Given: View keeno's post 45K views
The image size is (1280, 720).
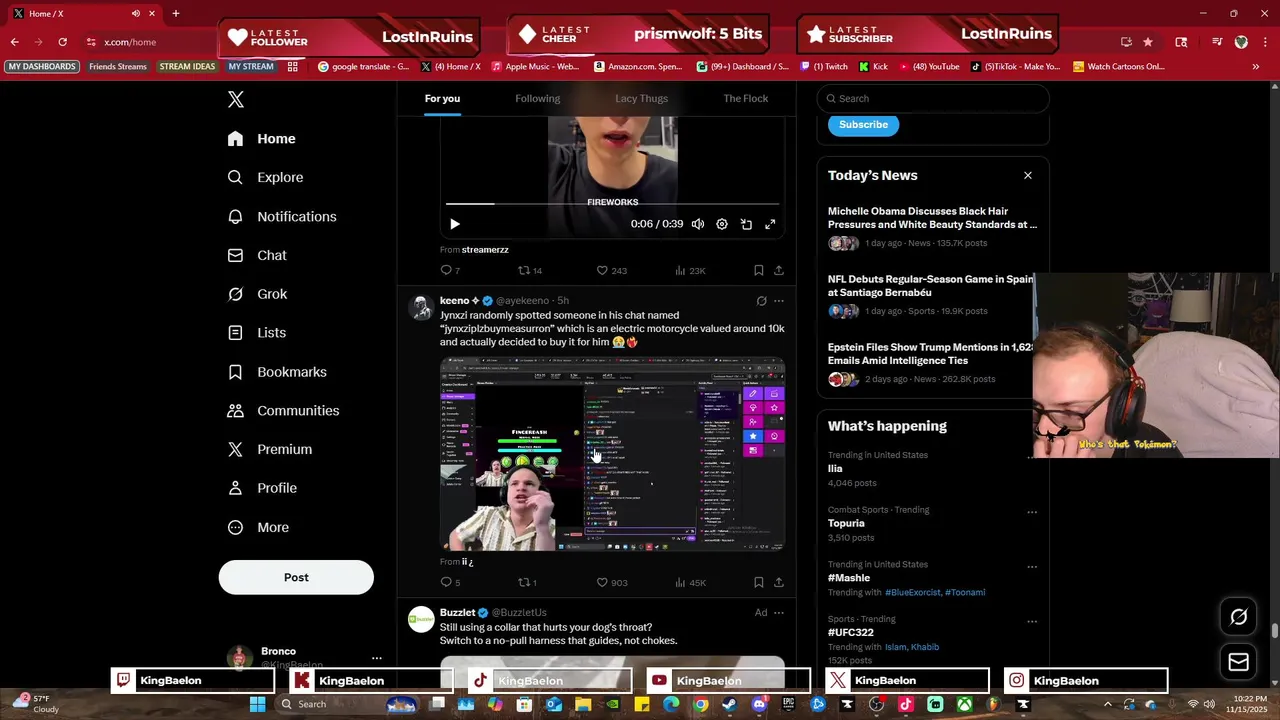Looking at the screenshot, I should (690, 582).
